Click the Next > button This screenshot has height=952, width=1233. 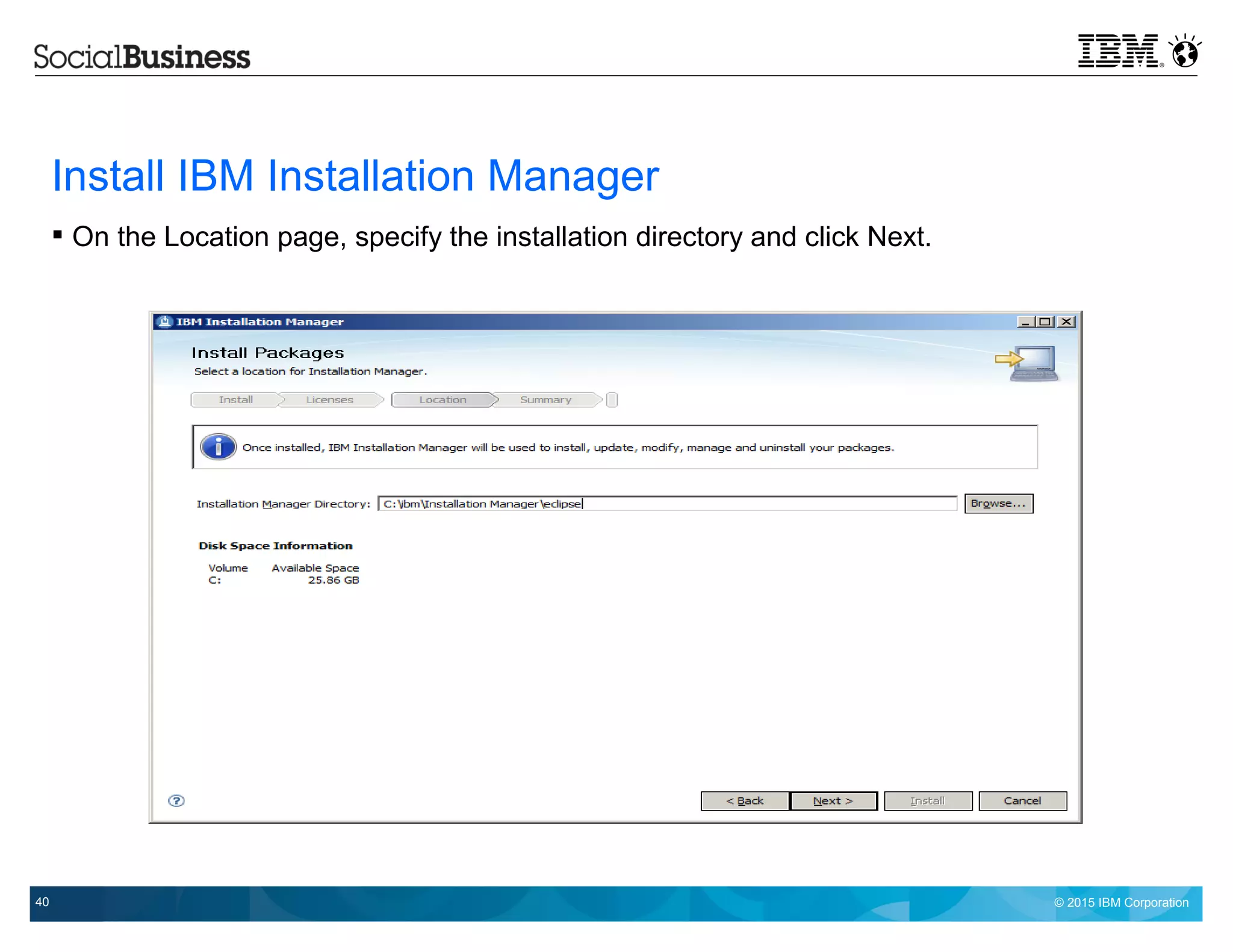pos(833,801)
